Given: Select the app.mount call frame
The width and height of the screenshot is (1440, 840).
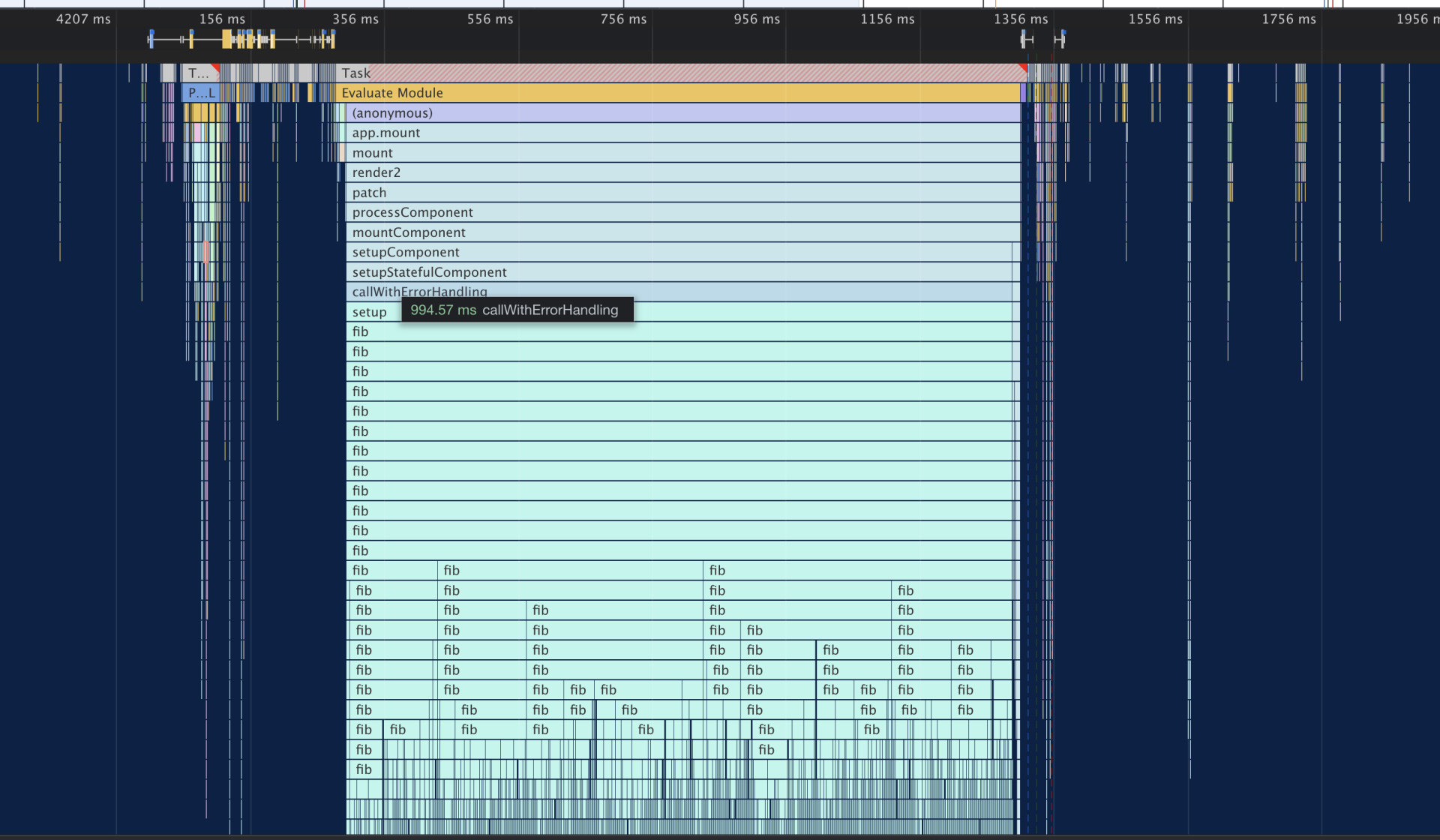Looking at the screenshot, I should pyautogui.click(x=683, y=133).
